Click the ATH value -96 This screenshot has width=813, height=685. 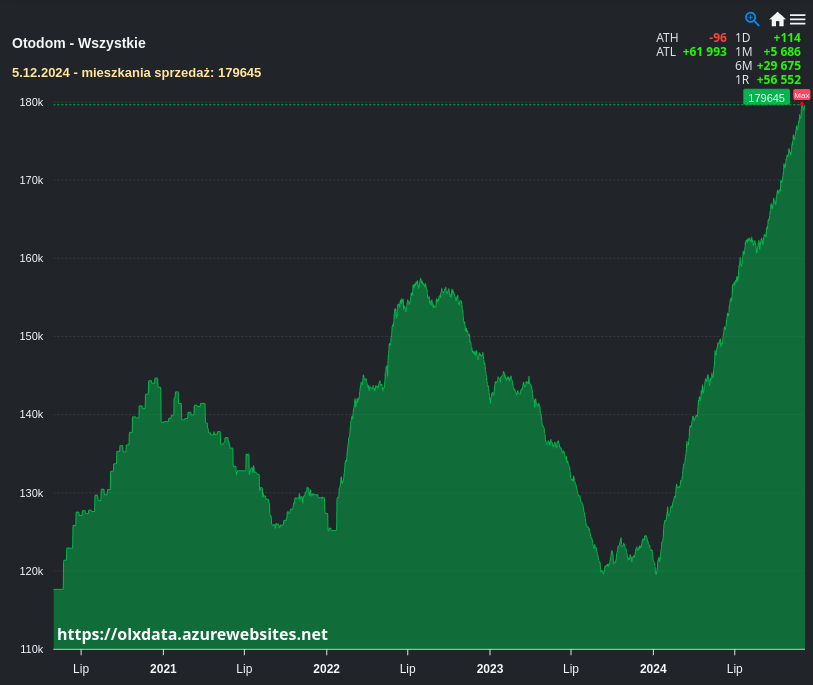(x=717, y=38)
